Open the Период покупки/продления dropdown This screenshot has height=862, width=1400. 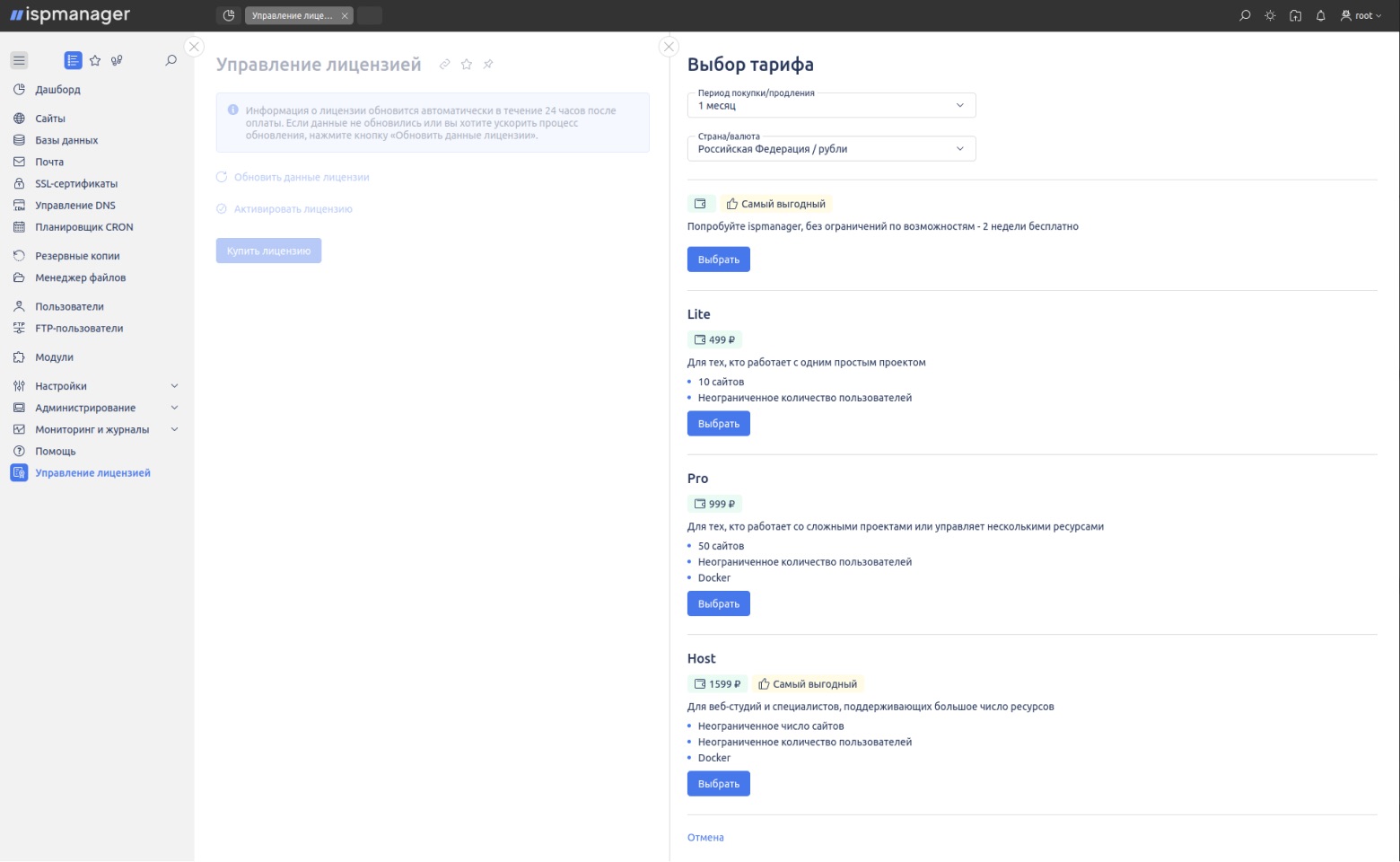pyautogui.click(x=830, y=105)
